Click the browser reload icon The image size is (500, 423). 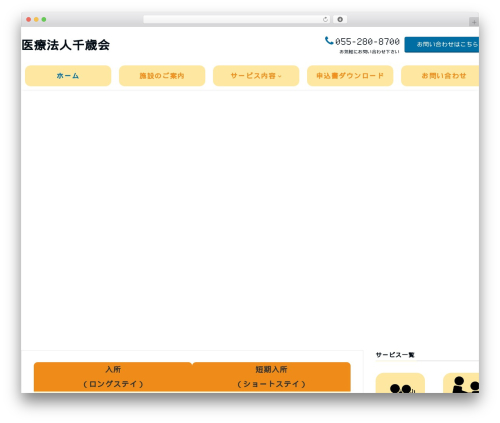(x=325, y=20)
